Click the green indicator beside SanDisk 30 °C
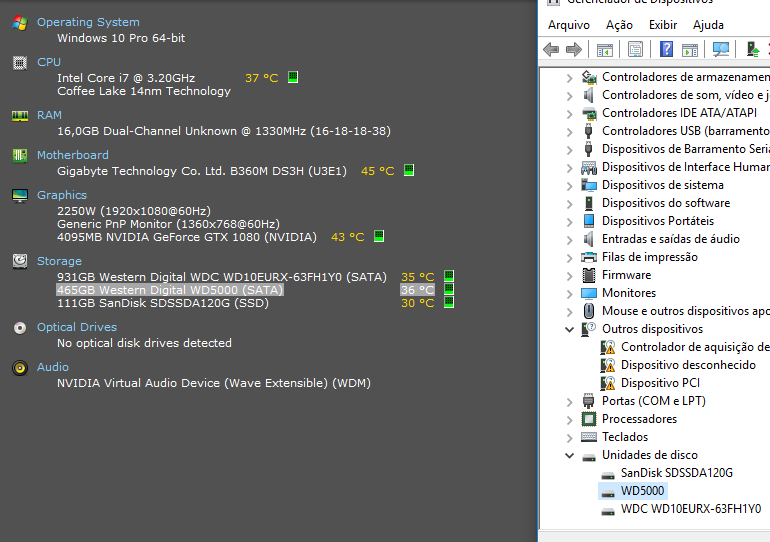Viewport: 770px width, 542px height. (448, 302)
